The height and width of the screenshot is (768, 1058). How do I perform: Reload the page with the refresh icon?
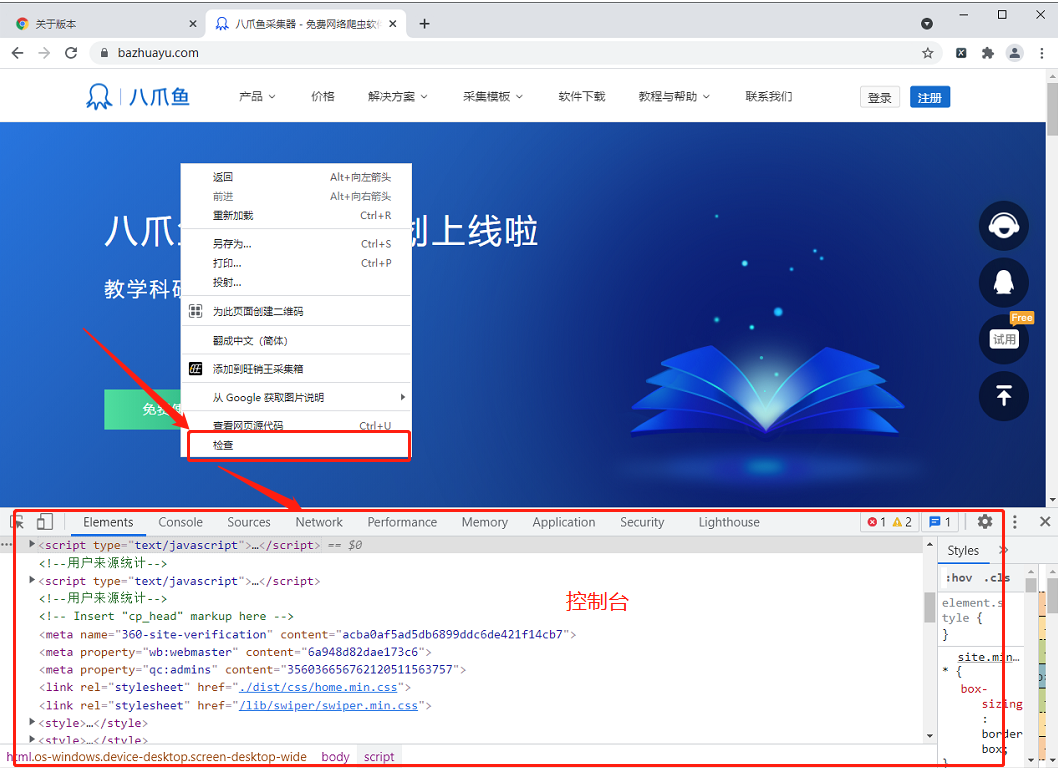click(71, 53)
